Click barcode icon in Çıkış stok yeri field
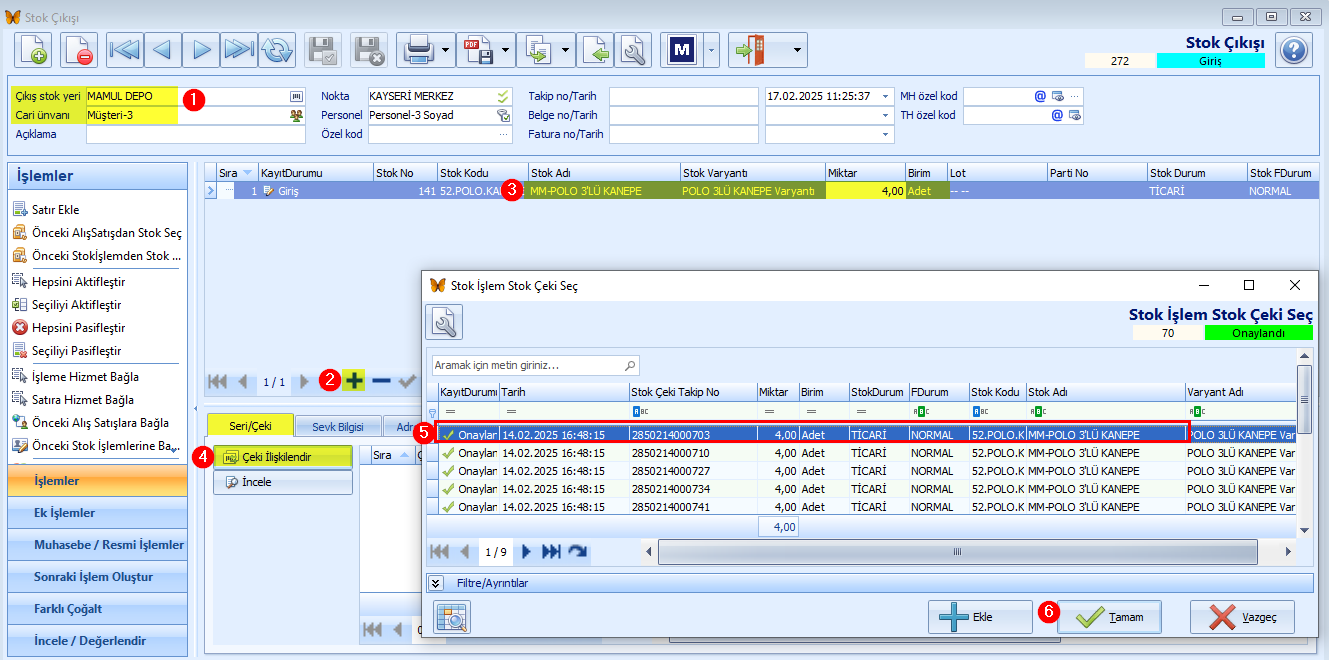1329x660 pixels. coord(296,96)
